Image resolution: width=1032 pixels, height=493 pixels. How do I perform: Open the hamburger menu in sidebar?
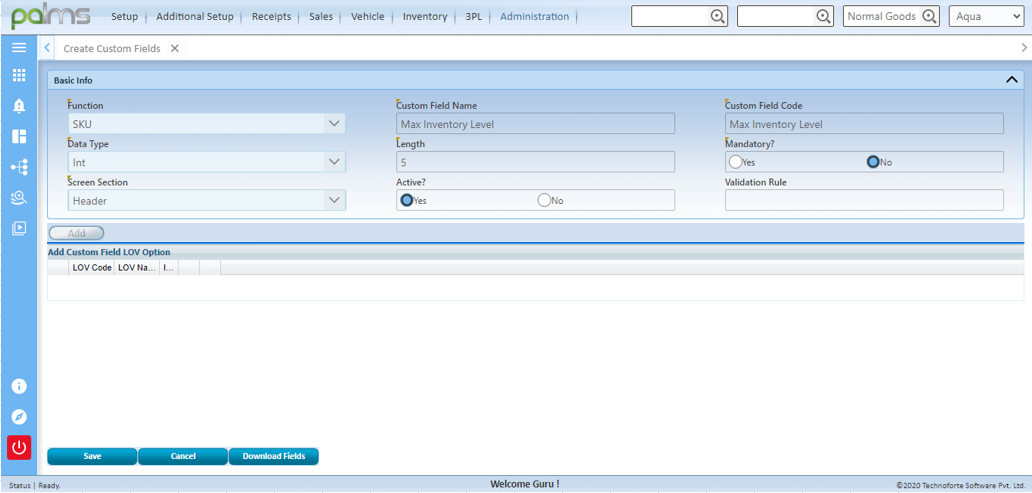pos(19,48)
